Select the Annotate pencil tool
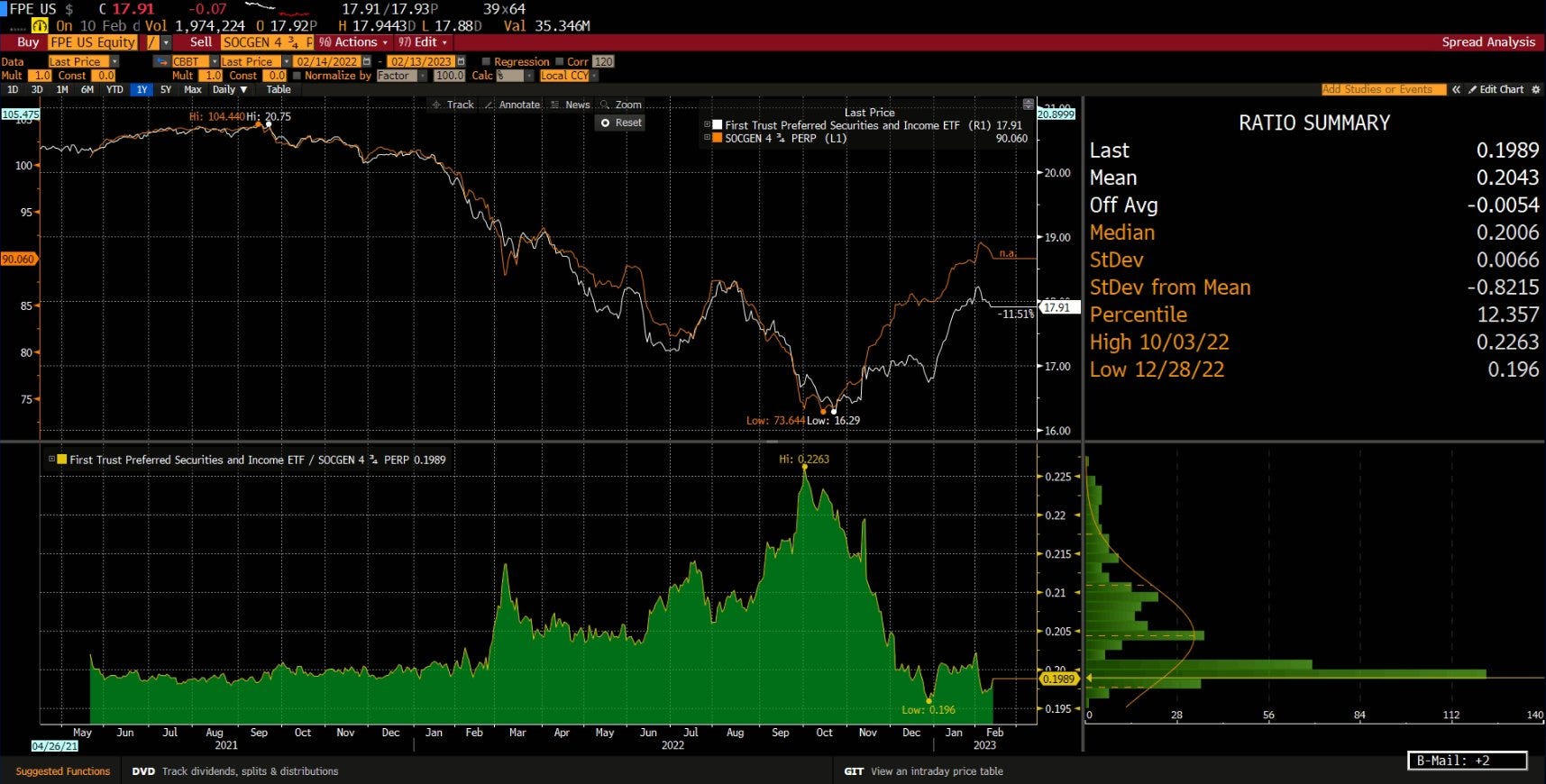 (x=512, y=105)
